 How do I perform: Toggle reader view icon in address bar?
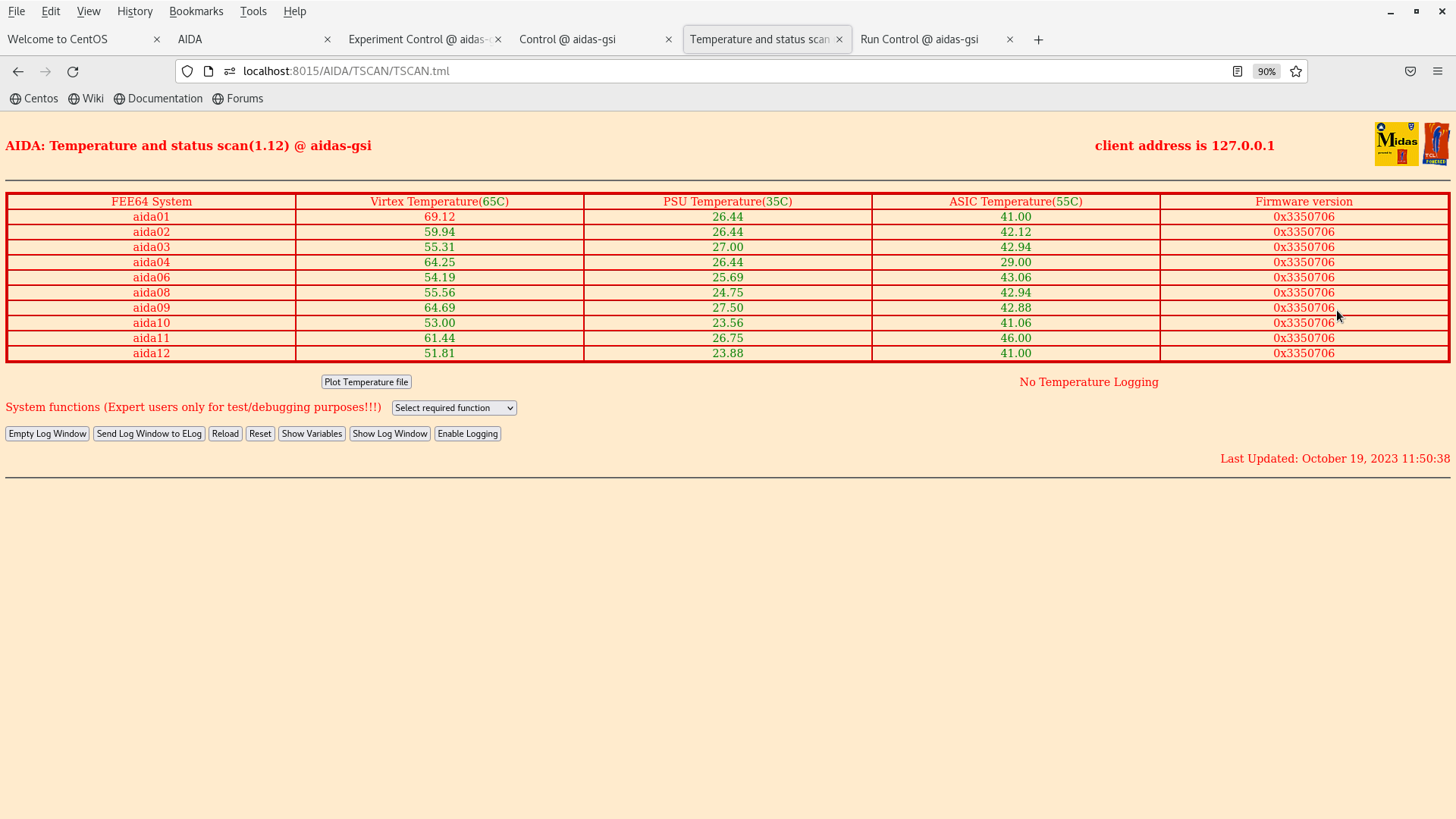(1238, 71)
